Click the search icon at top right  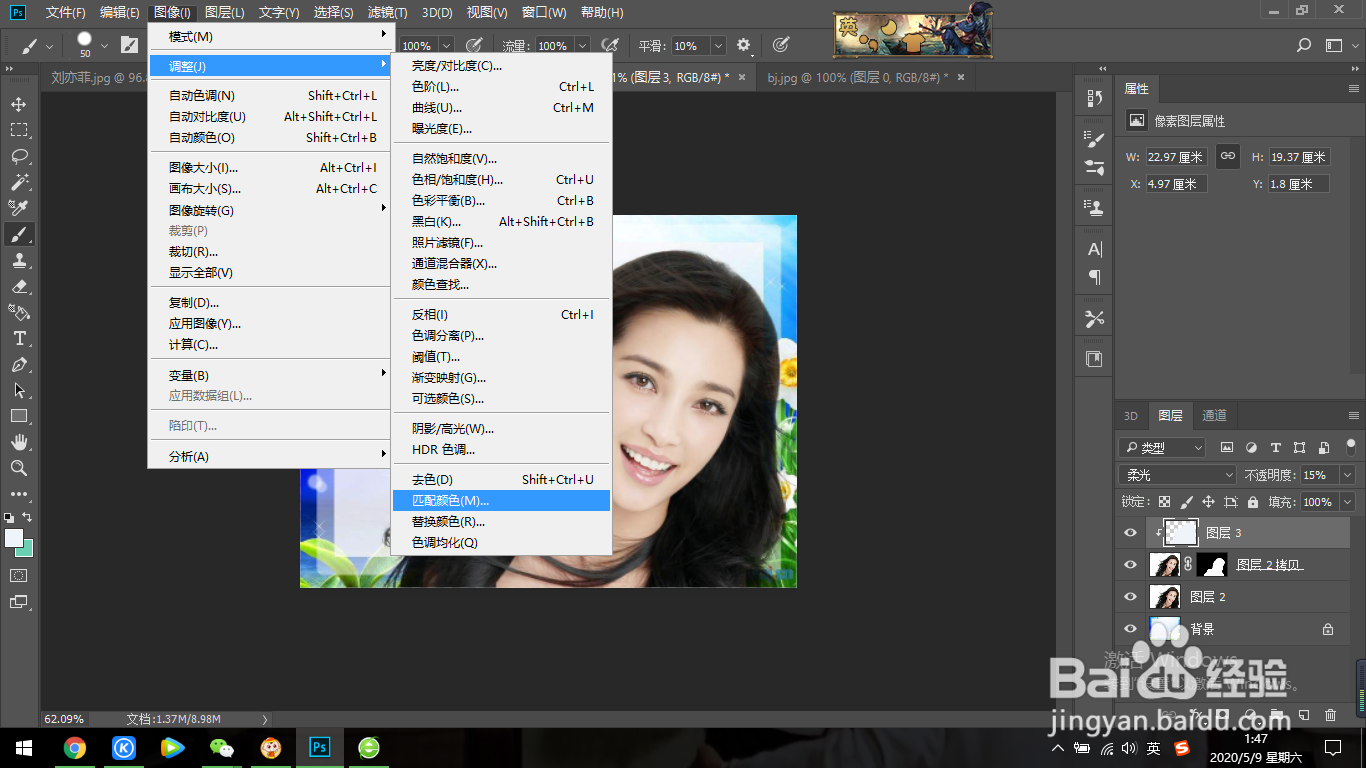1304,45
